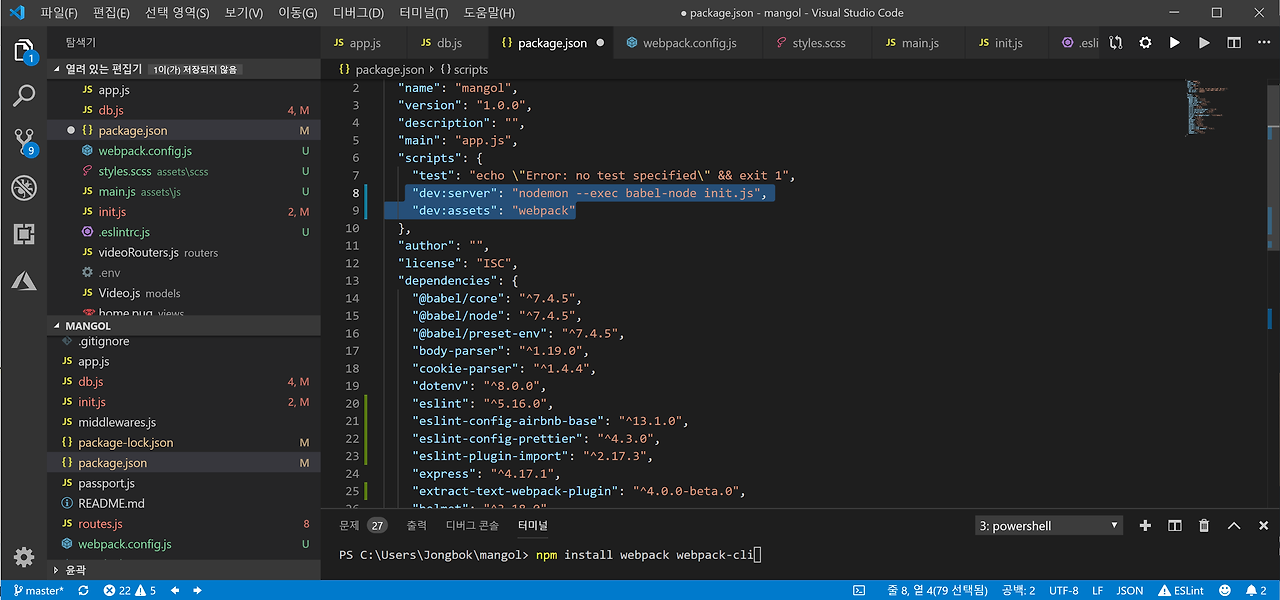Close the terminal panel
This screenshot has width=1280, height=600.
1262,525
